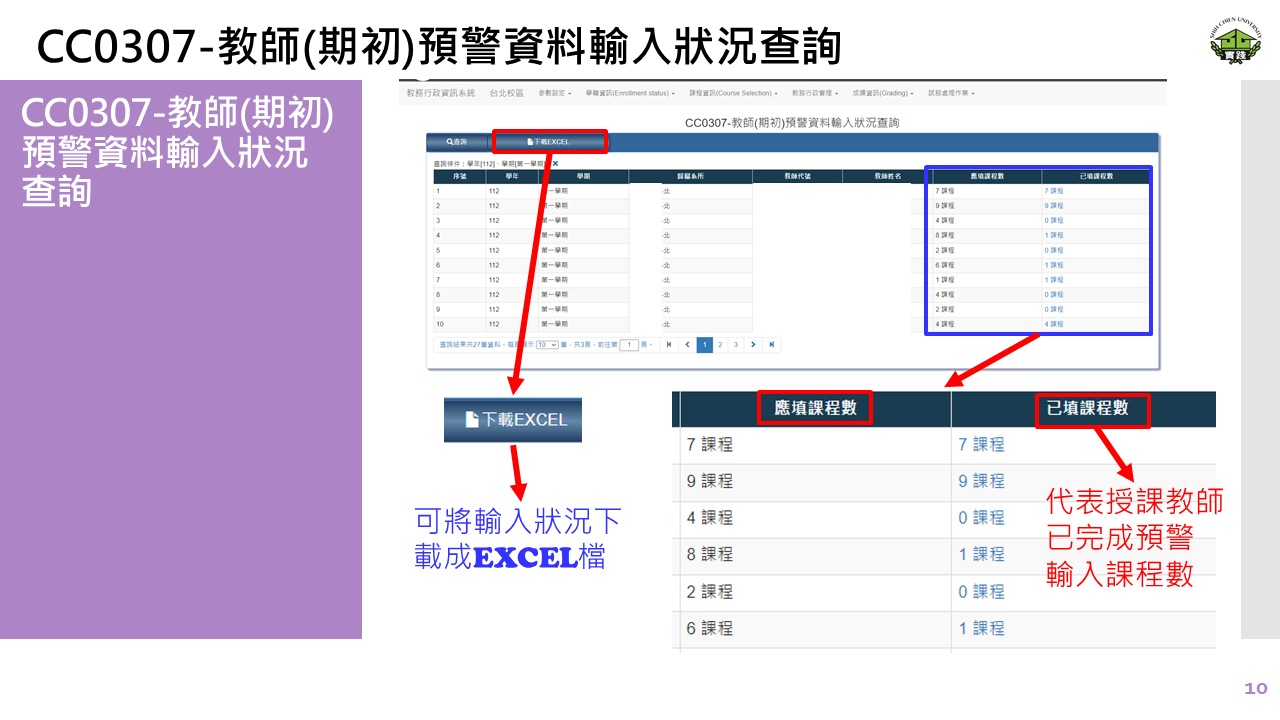This screenshot has width=1280, height=720.
Task: Open the 試務處理作業 menu
Action: pos(951,93)
